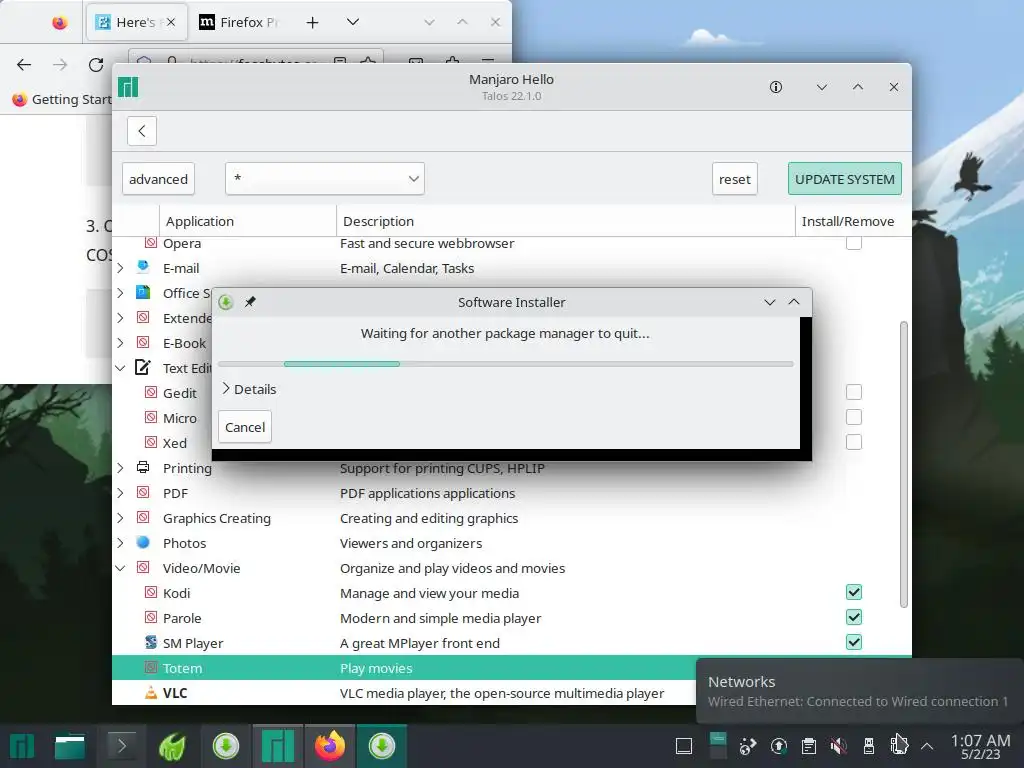Screen dimensions: 1024x768
Task: Click the Software Installer green download icon
Action: click(x=226, y=302)
